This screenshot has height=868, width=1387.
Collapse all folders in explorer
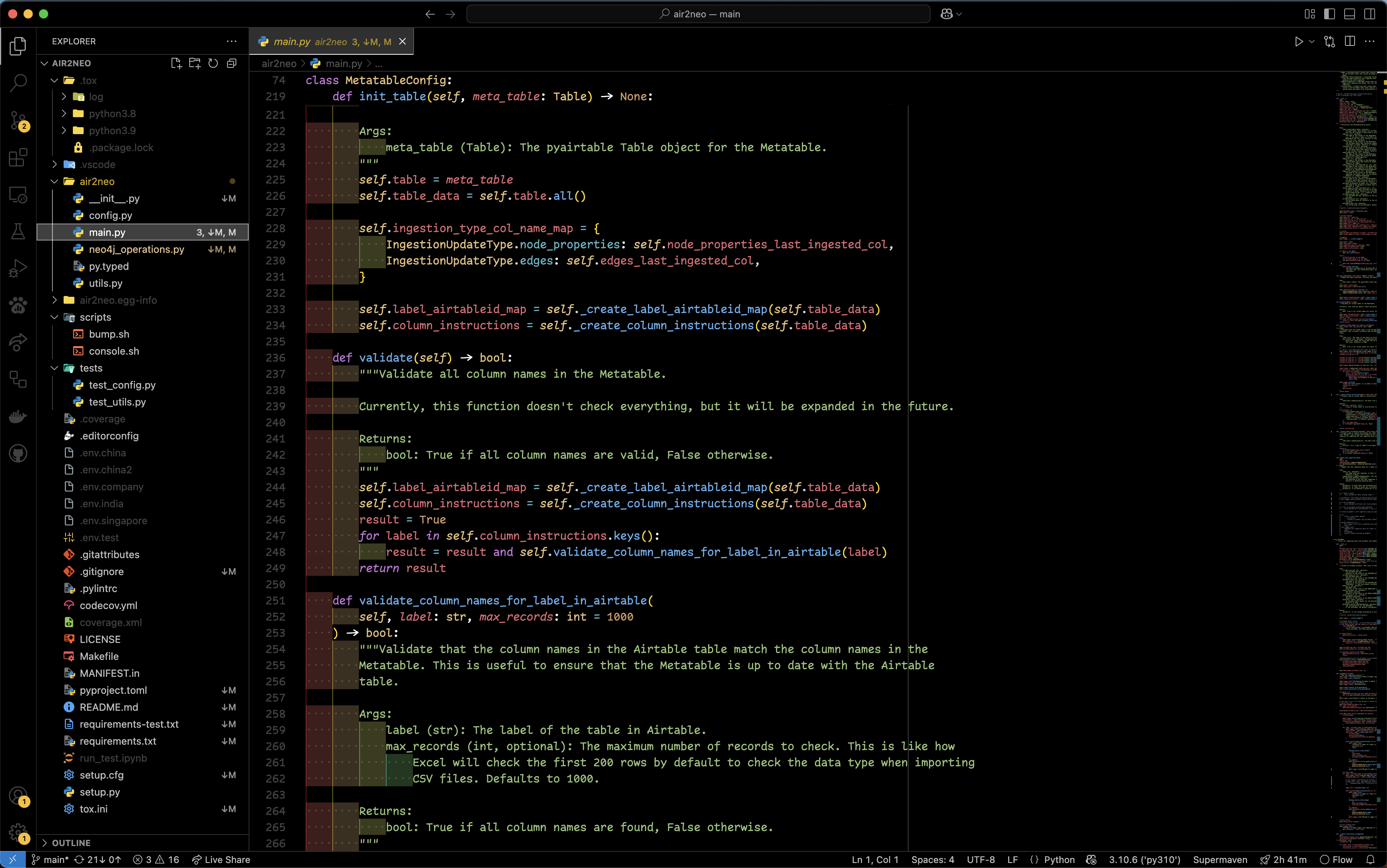[x=231, y=63]
